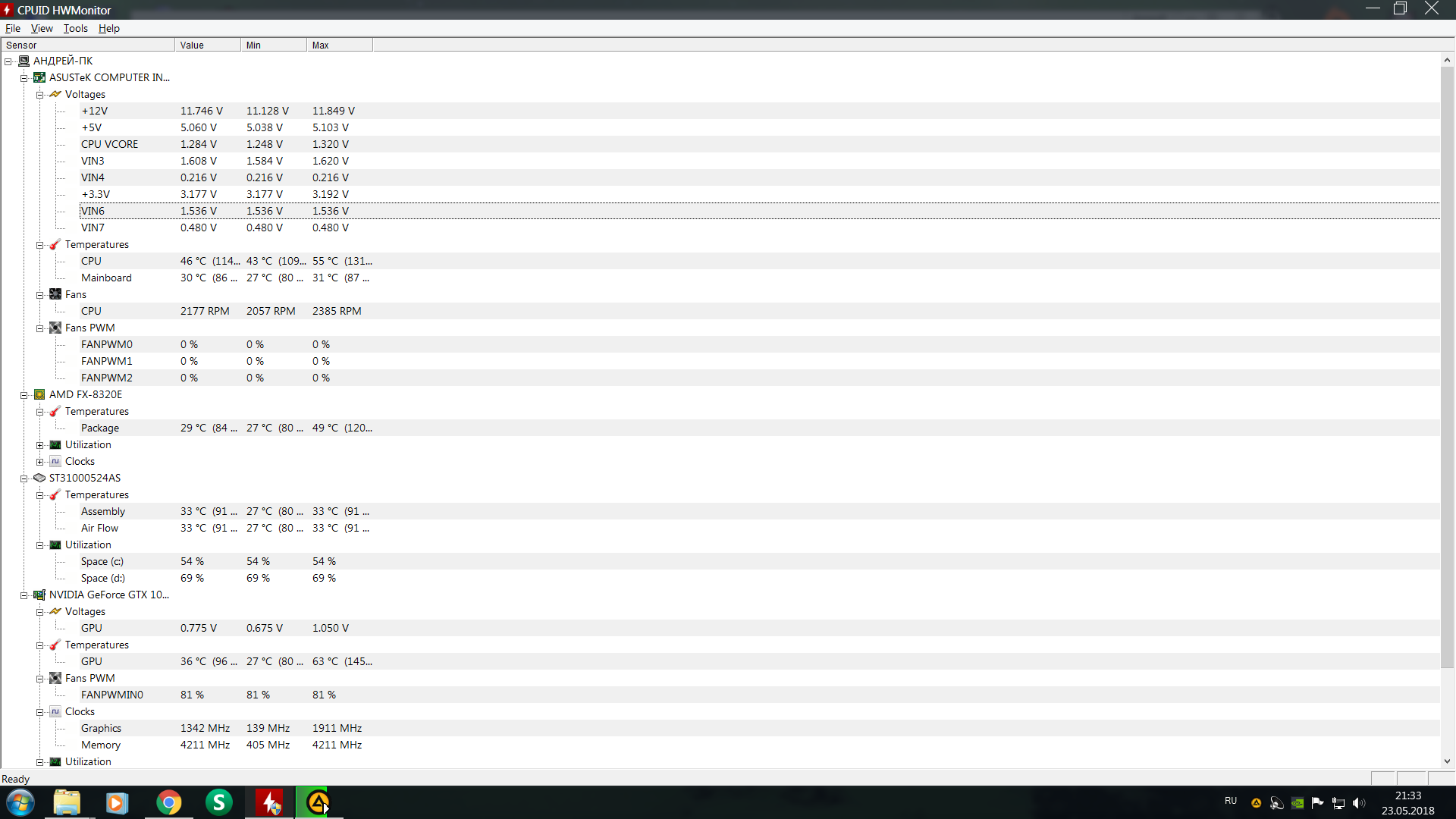Open the Tools menu

tap(75, 28)
